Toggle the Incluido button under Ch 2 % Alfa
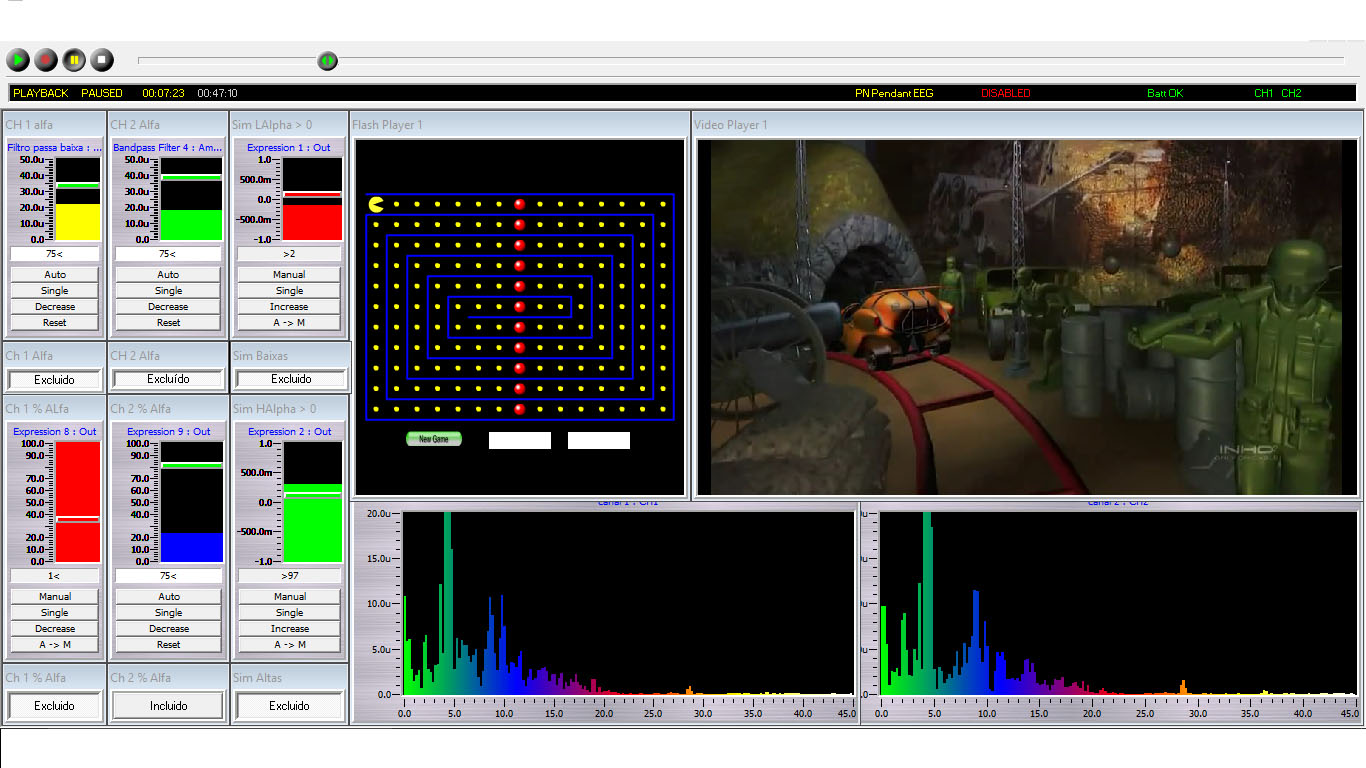 (x=168, y=705)
